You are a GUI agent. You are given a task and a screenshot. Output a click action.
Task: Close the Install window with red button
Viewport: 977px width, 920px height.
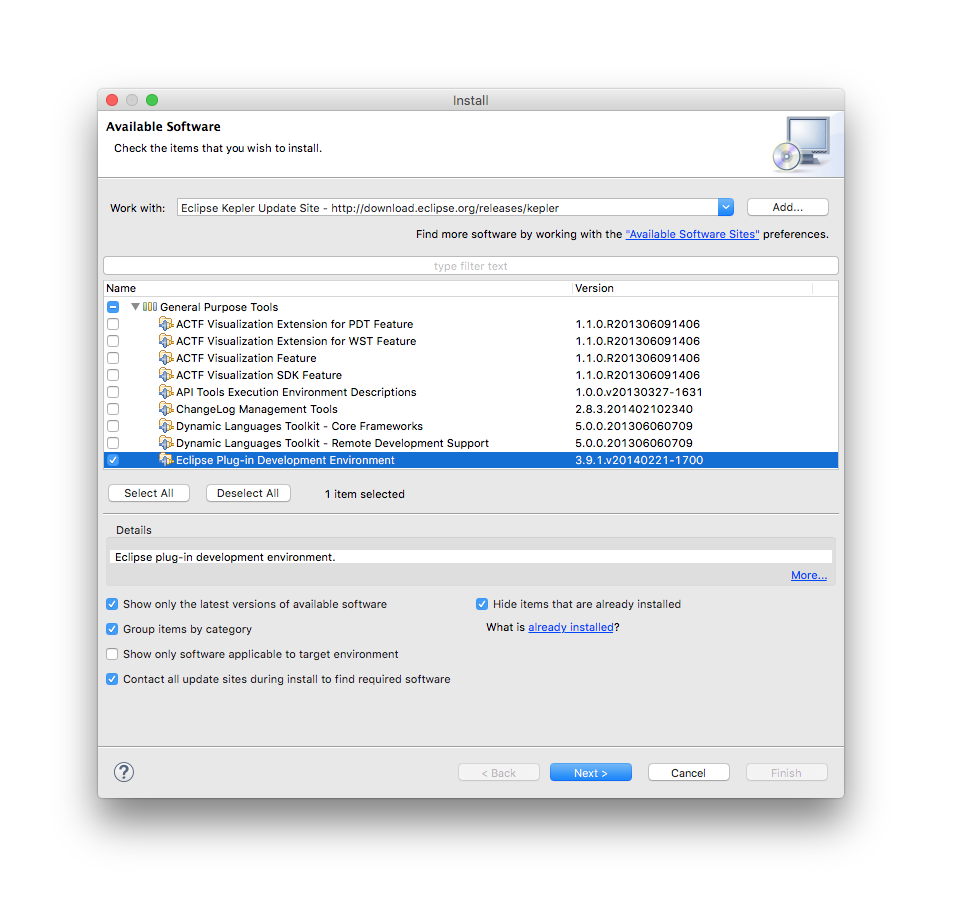tap(112, 100)
